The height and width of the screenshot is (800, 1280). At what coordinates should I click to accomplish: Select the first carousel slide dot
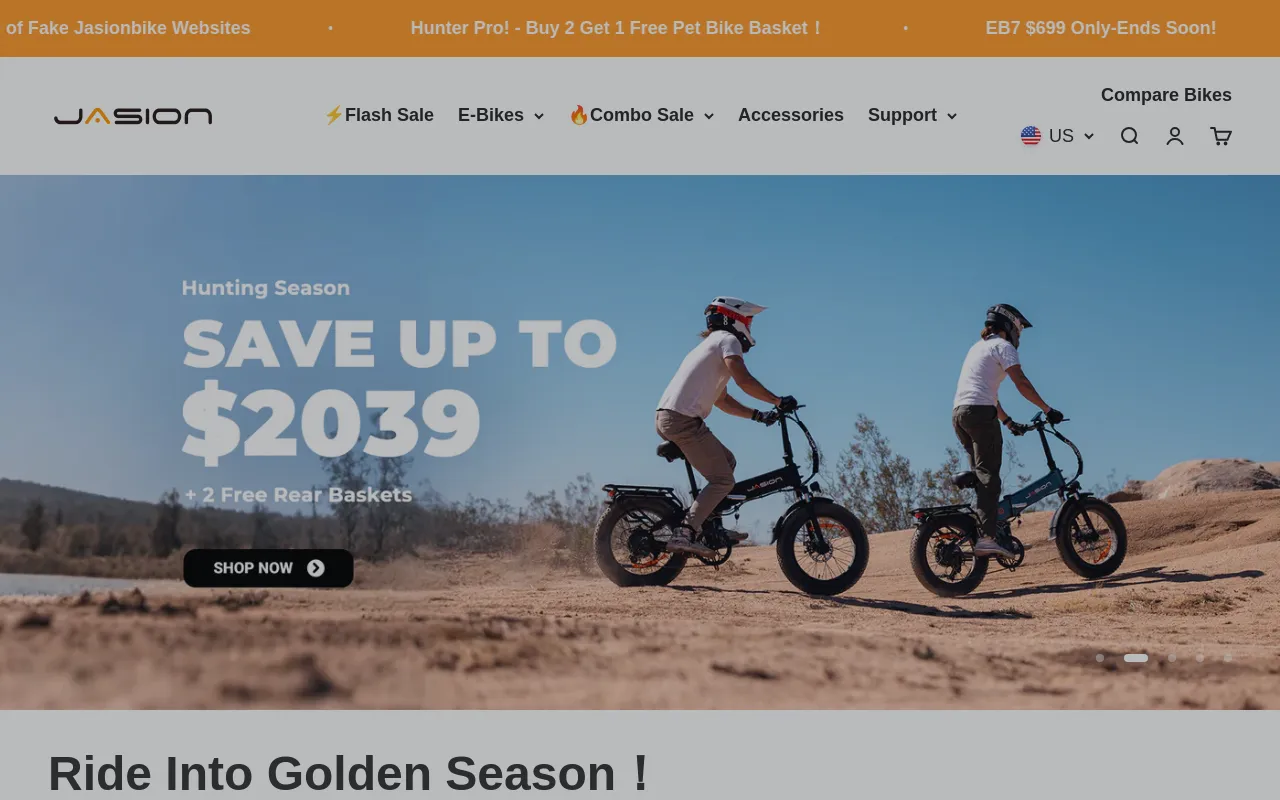tap(1100, 658)
